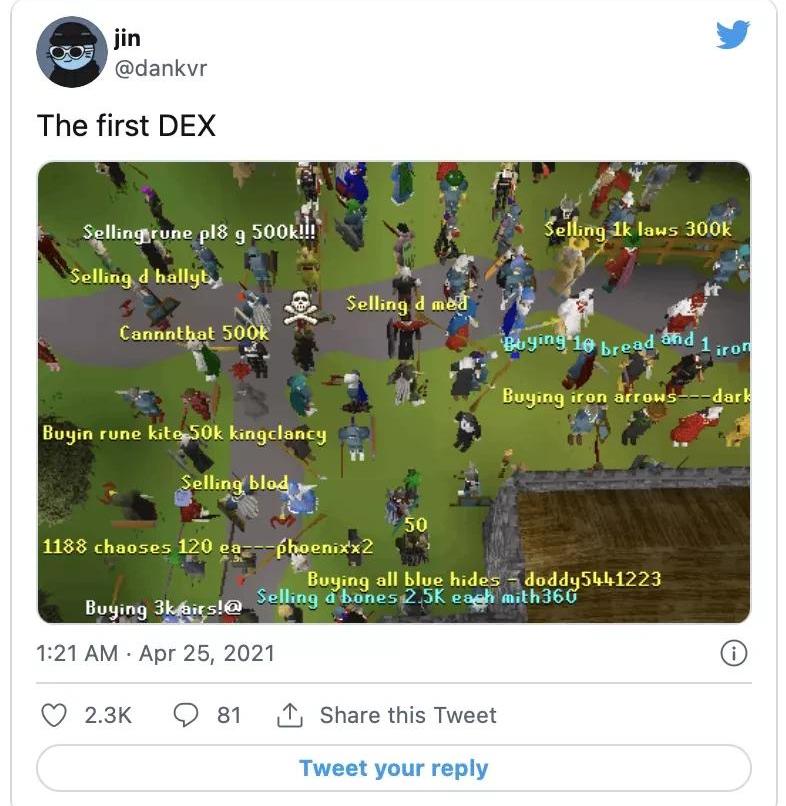Click the 2.3K likes count
Viewport: 786px width, 806px height.
(108, 715)
